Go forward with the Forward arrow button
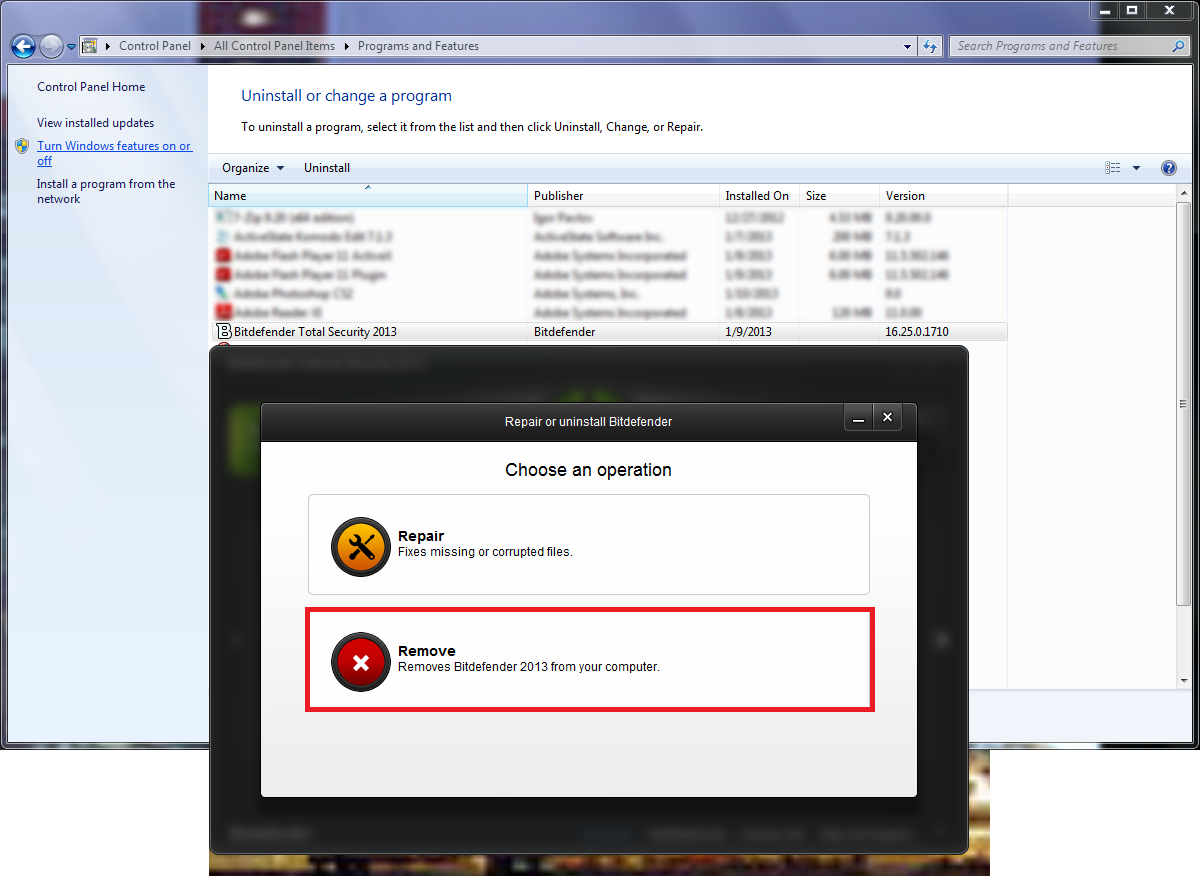The height and width of the screenshot is (876, 1200). point(51,46)
